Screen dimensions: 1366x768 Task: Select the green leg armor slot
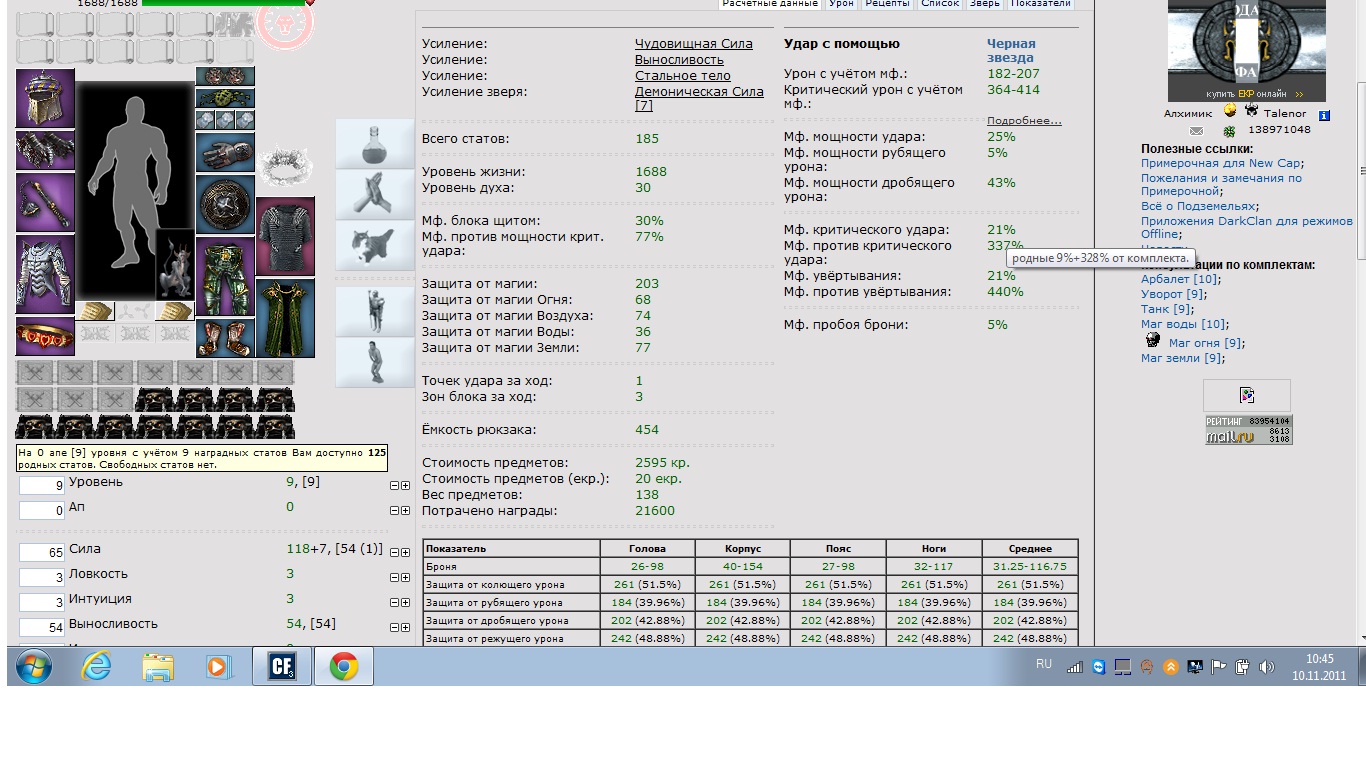[225, 277]
